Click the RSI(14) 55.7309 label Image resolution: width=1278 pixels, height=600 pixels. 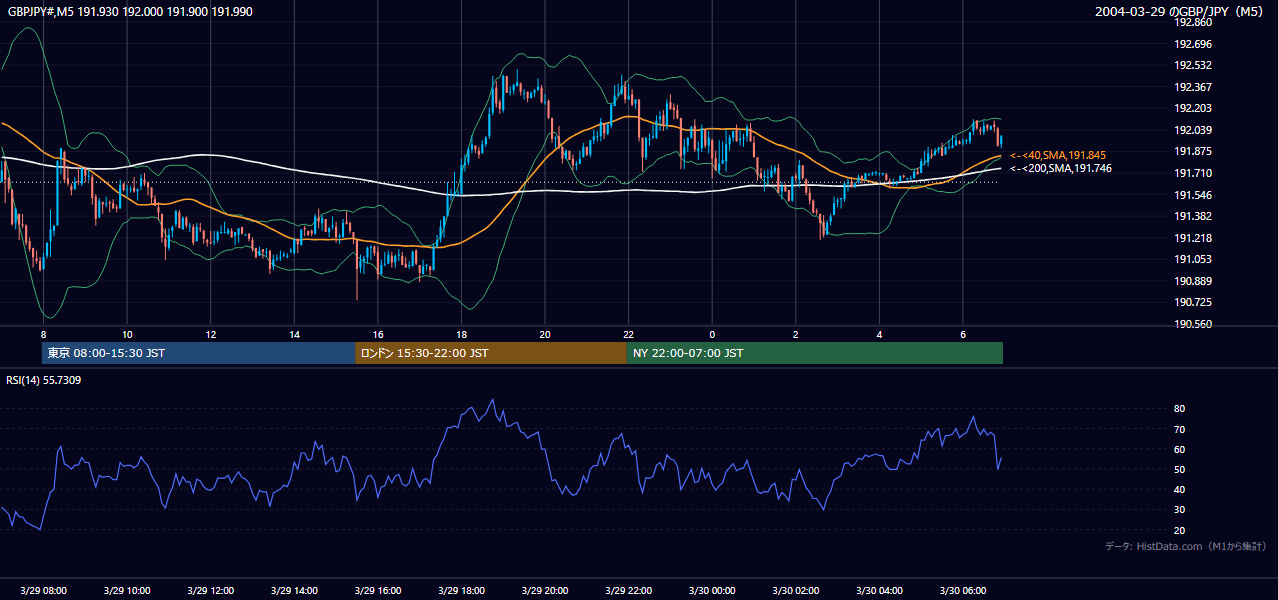(43, 380)
